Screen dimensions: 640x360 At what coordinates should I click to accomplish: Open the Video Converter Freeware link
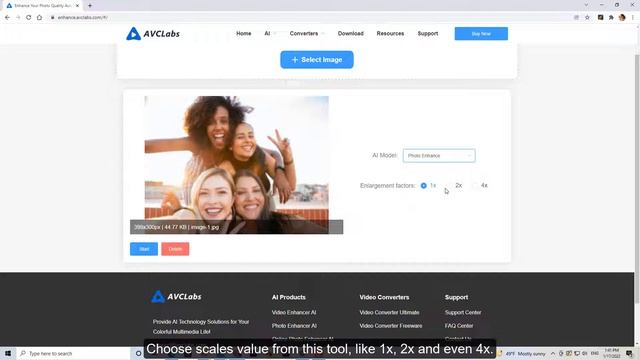coord(391,326)
